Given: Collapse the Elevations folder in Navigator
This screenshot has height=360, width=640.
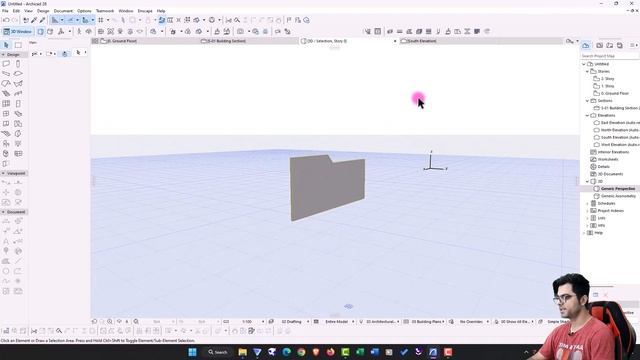Looking at the screenshot, I should [x=587, y=116].
